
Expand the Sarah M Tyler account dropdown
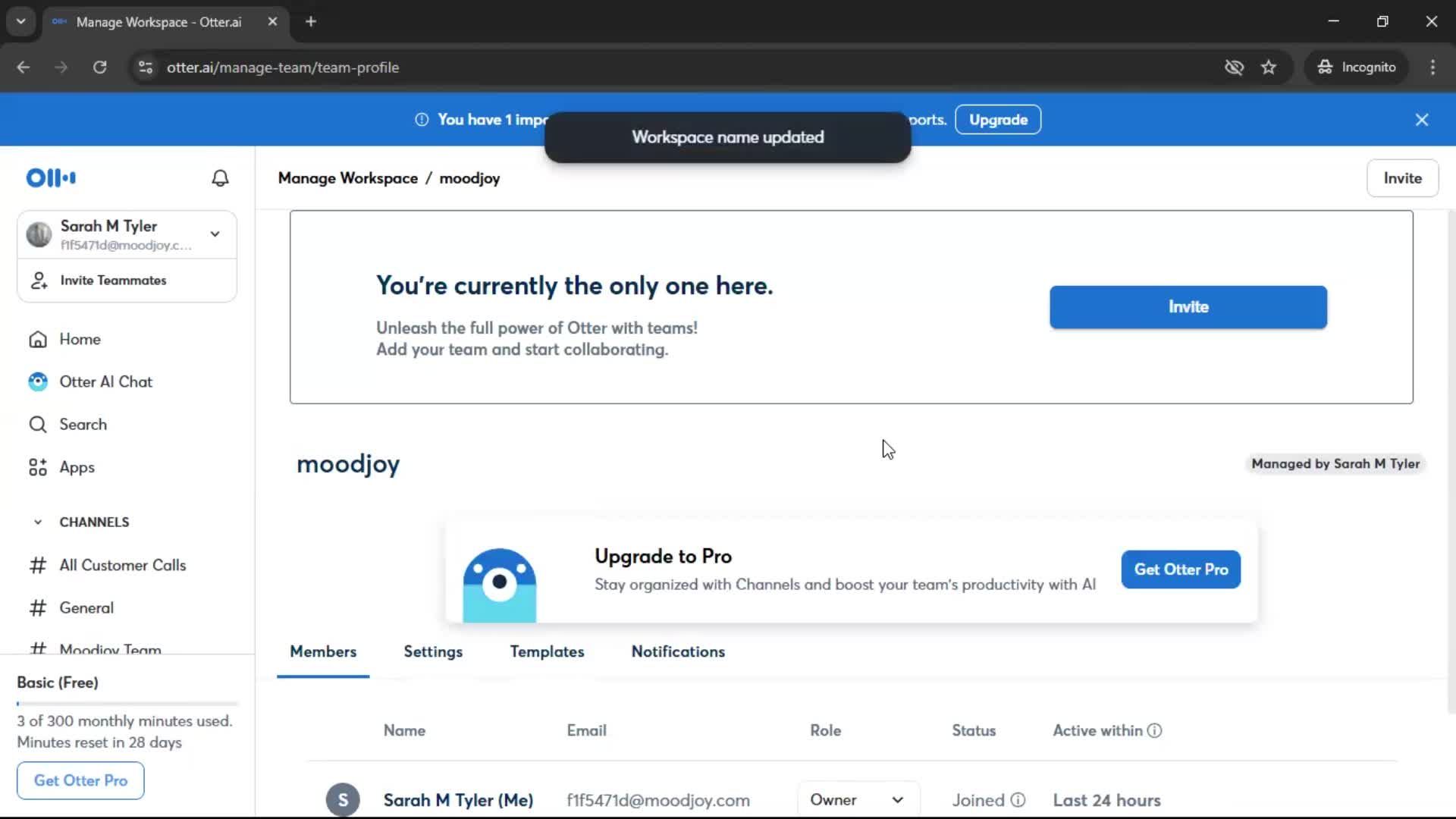215,234
